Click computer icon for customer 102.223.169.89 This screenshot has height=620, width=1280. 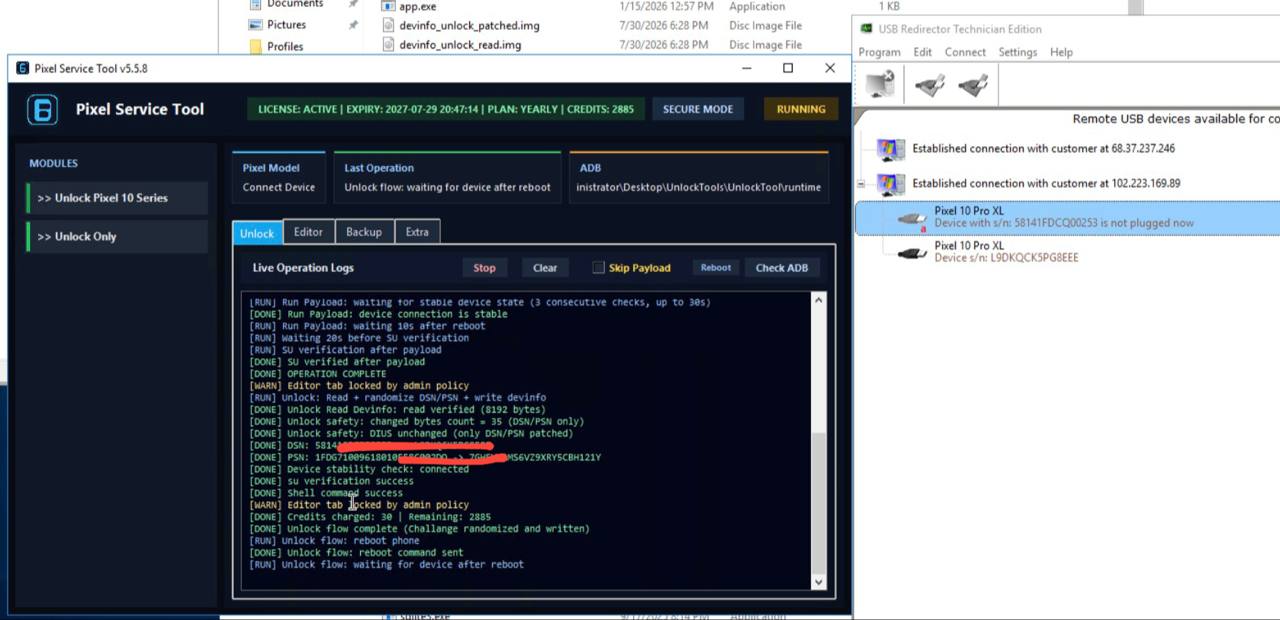tap(890, 184)
